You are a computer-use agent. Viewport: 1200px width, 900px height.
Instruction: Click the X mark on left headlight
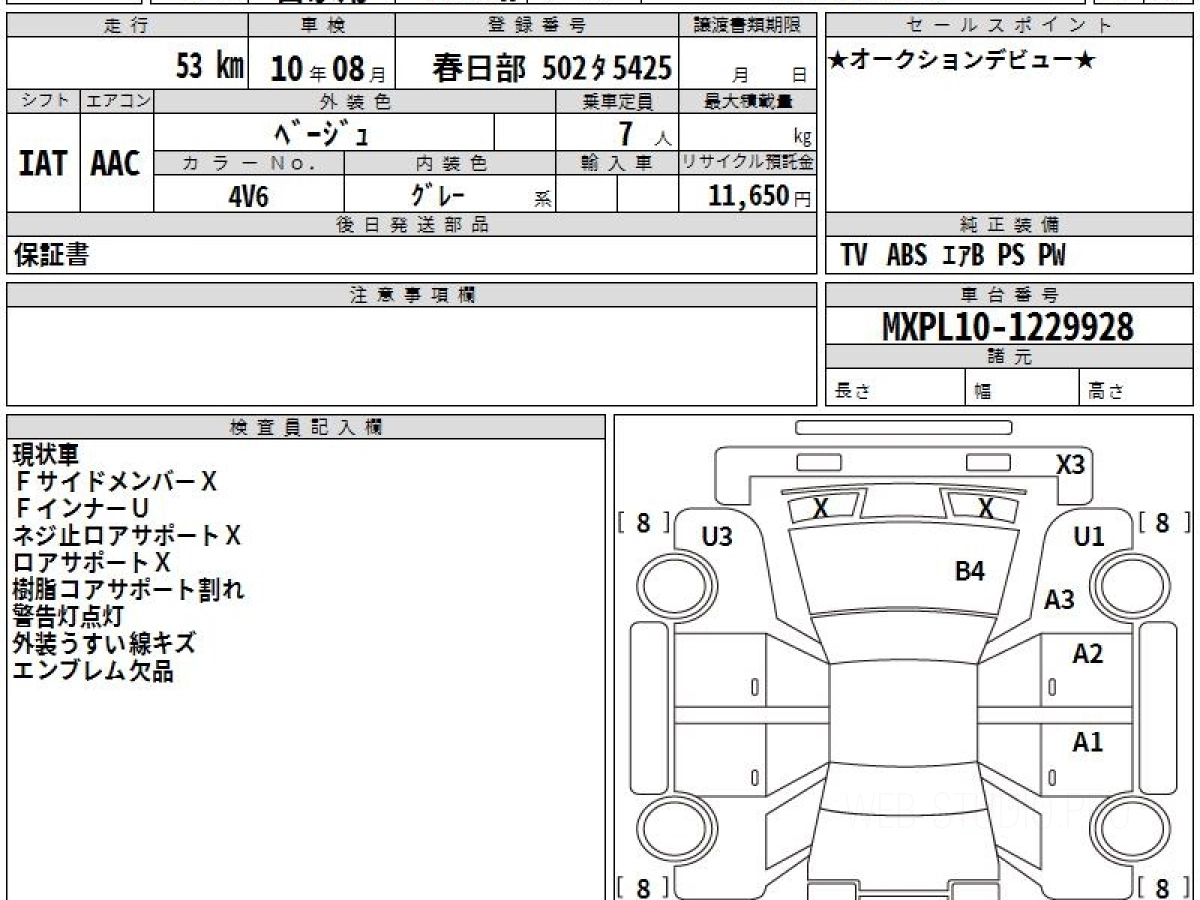(821, 509)
